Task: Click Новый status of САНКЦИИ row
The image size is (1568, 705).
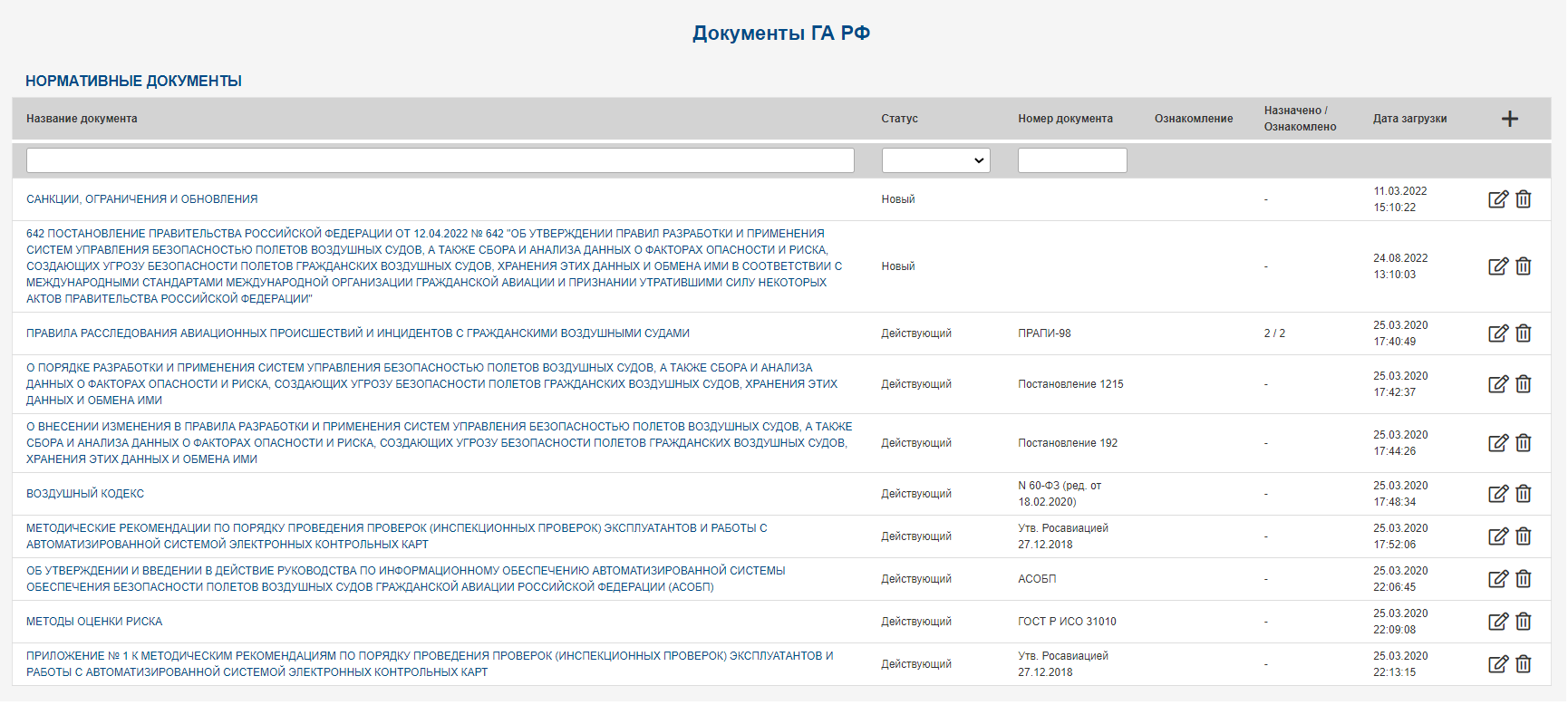Action: (898, 199)
